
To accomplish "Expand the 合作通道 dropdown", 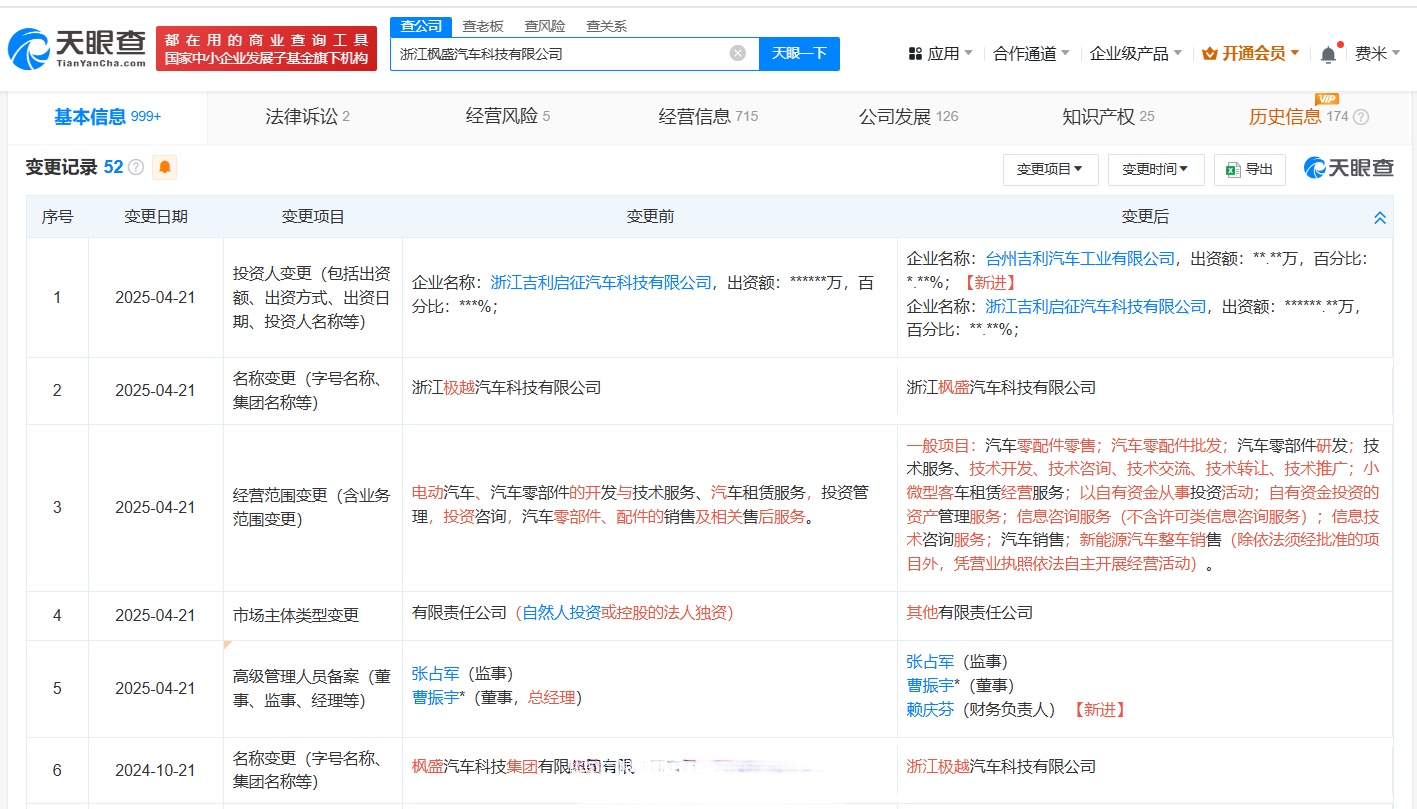I will (x=1031, y=53).
